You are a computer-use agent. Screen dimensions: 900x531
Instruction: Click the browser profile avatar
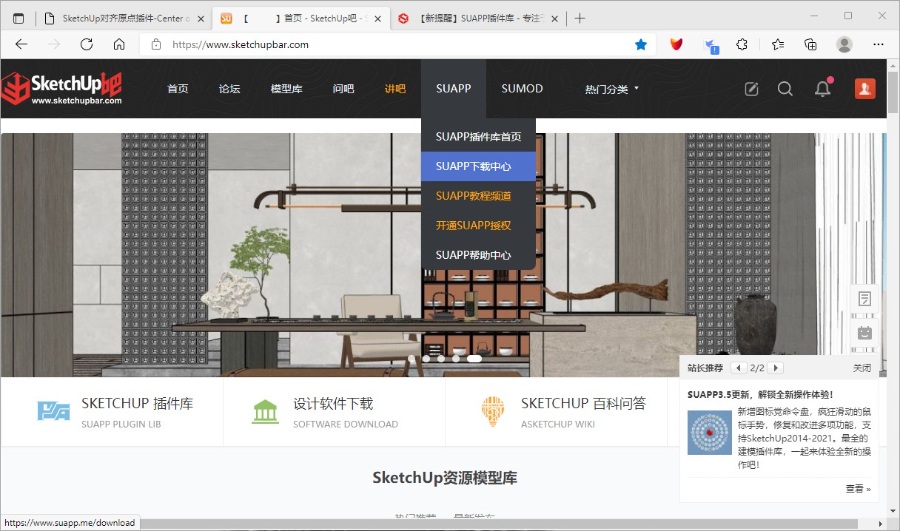click(x=844, y=44)
